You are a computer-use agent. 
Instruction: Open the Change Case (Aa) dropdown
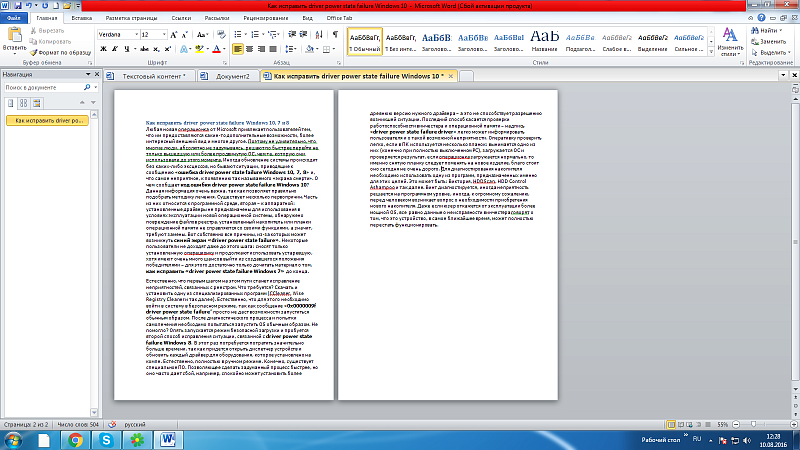point(202,35)
